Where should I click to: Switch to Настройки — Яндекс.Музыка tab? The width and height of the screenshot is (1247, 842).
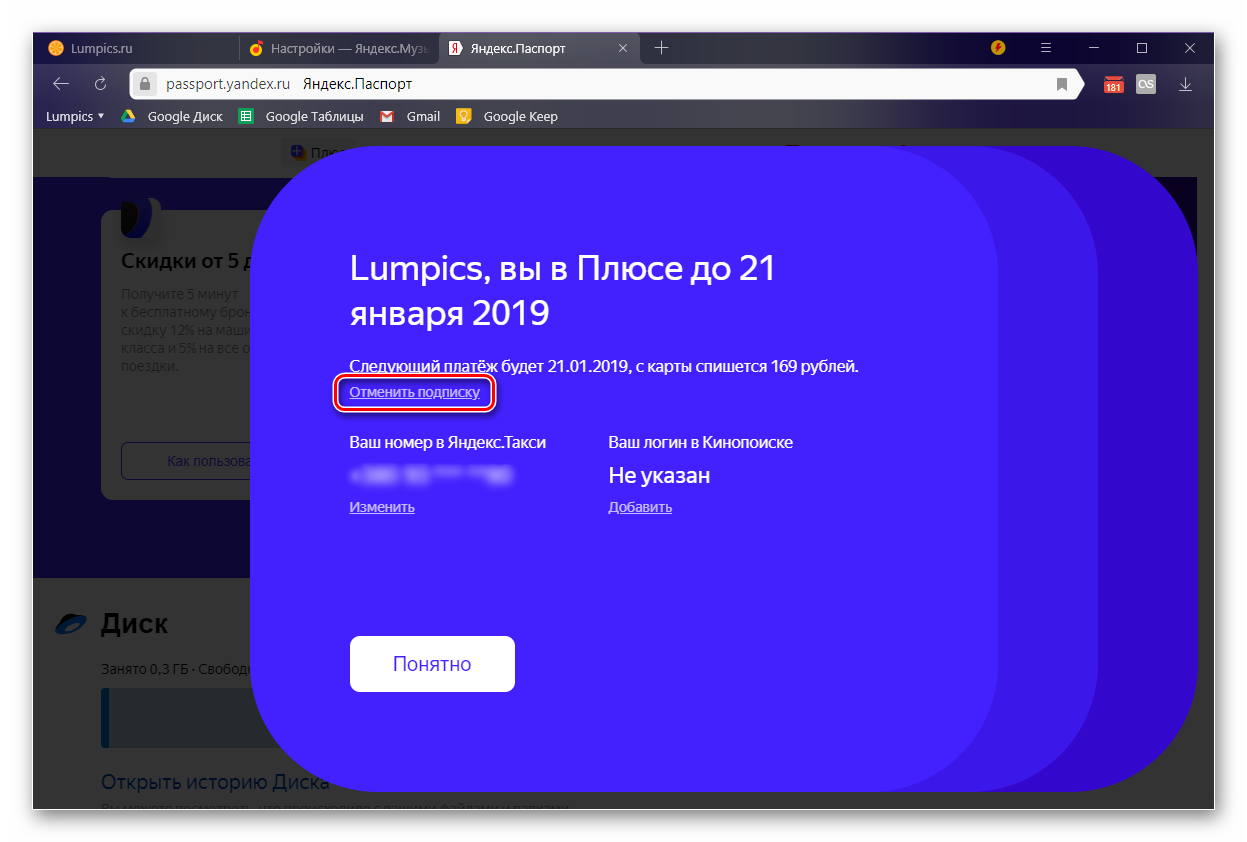click(339, 48)
